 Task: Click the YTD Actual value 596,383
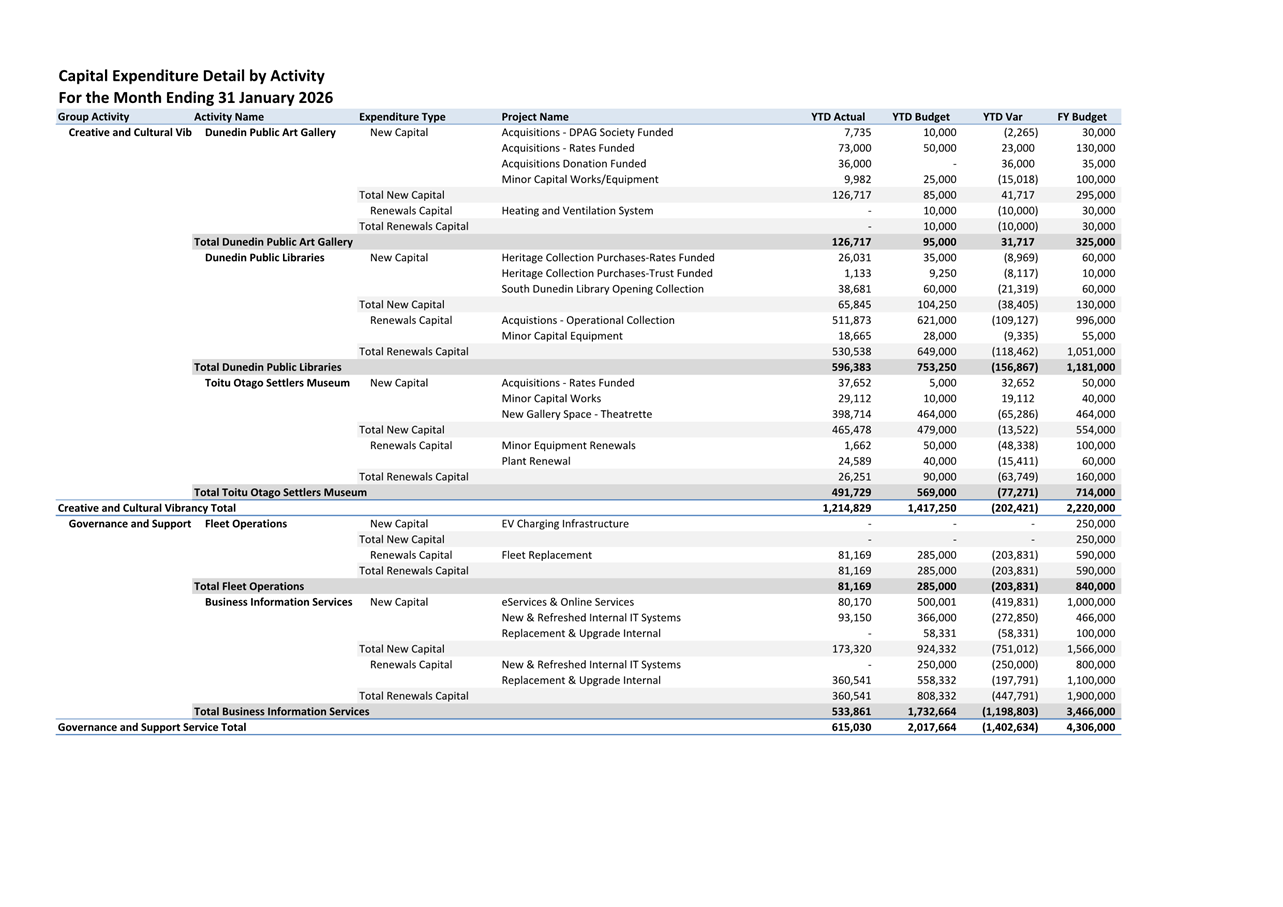point(851,367)
